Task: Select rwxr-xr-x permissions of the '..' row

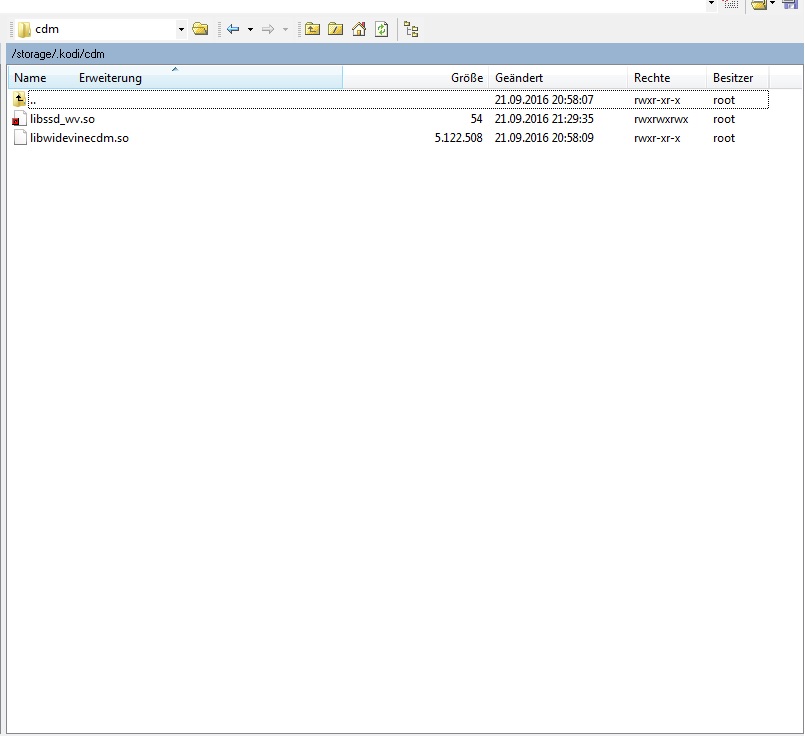Action: [x=657, y=101]
